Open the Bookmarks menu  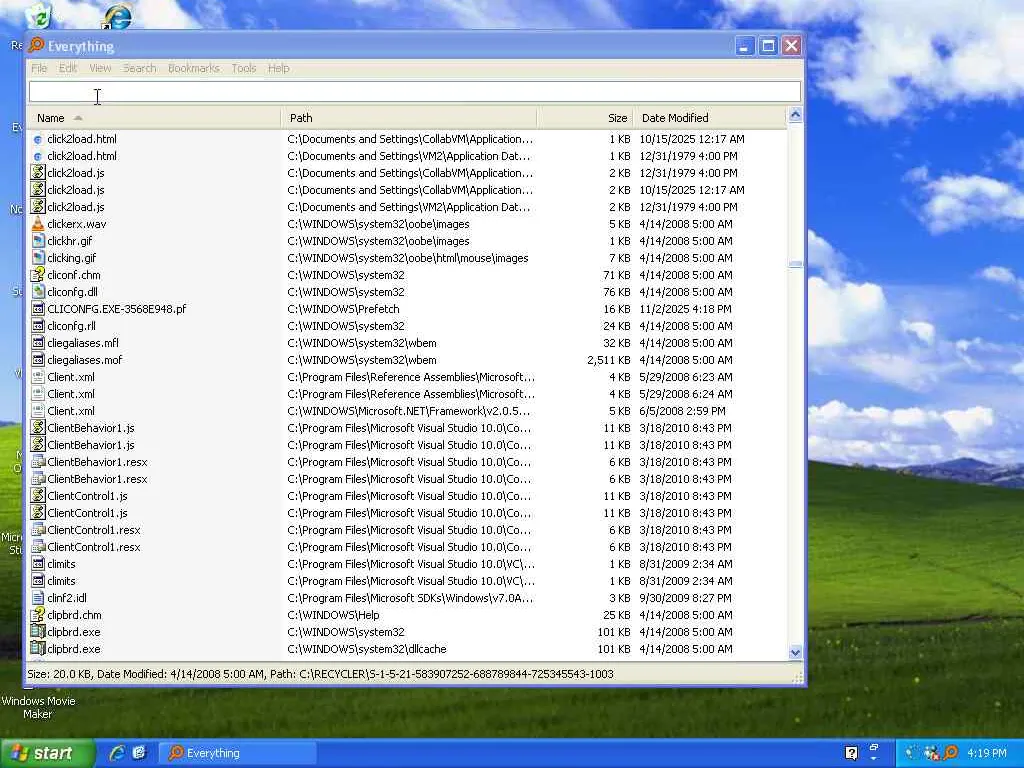(193, 68)
